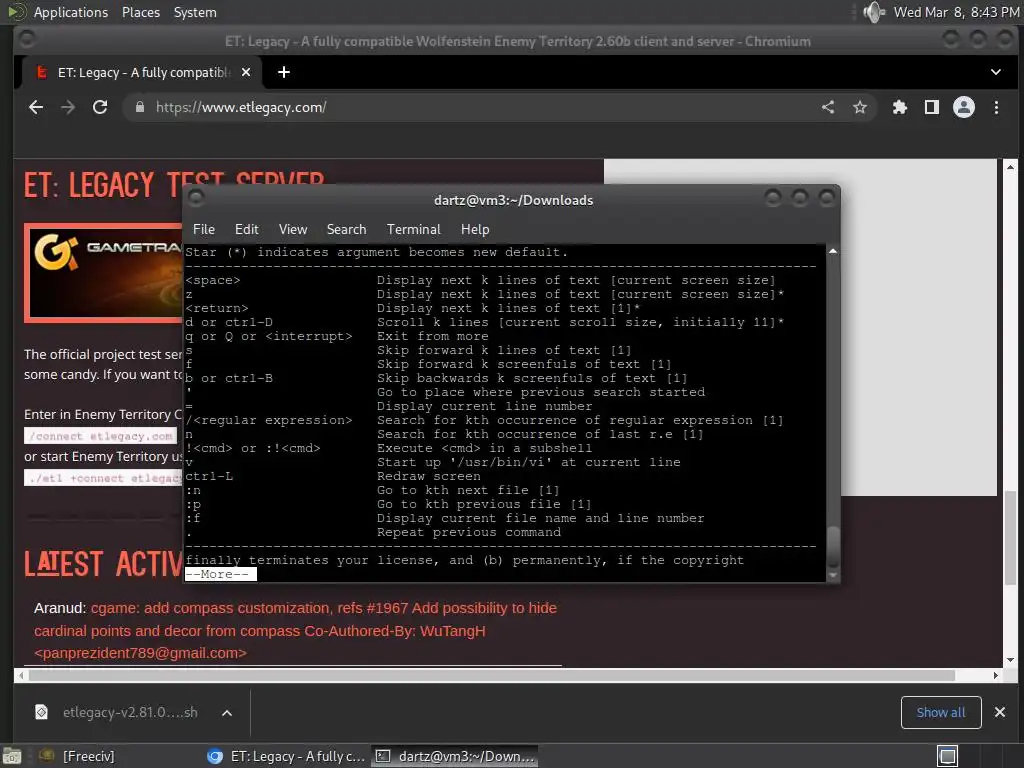Click the address bar URL
Viewport: 1024px width, 768px height.
[241, 107]
